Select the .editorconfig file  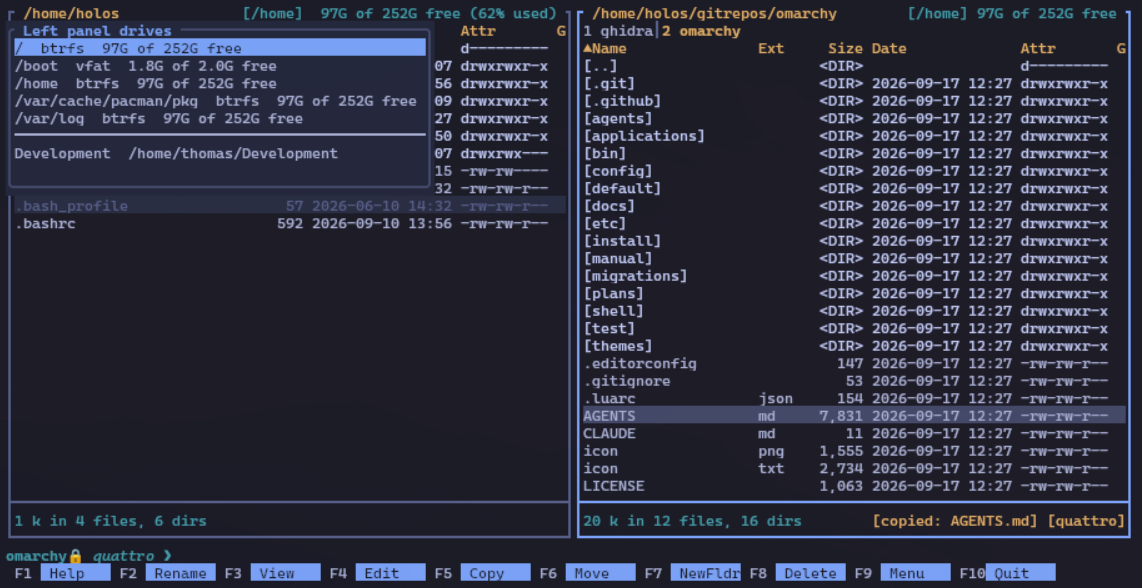(x=854, y=364)
